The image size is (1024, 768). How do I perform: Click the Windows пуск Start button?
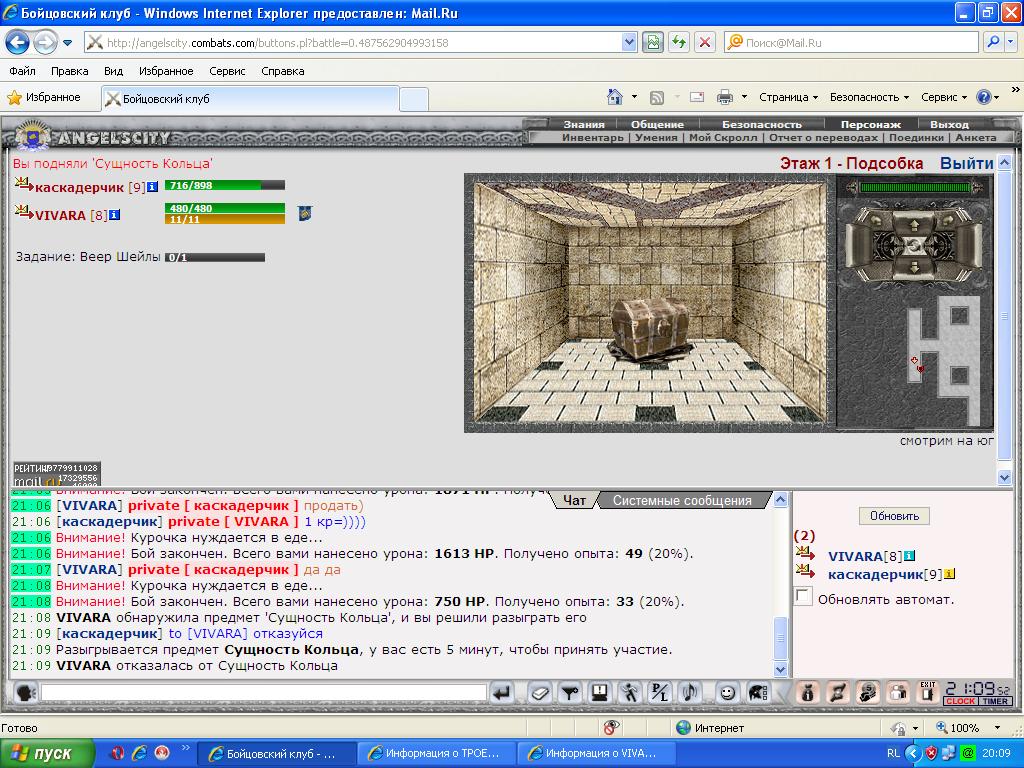click(46, 753)
